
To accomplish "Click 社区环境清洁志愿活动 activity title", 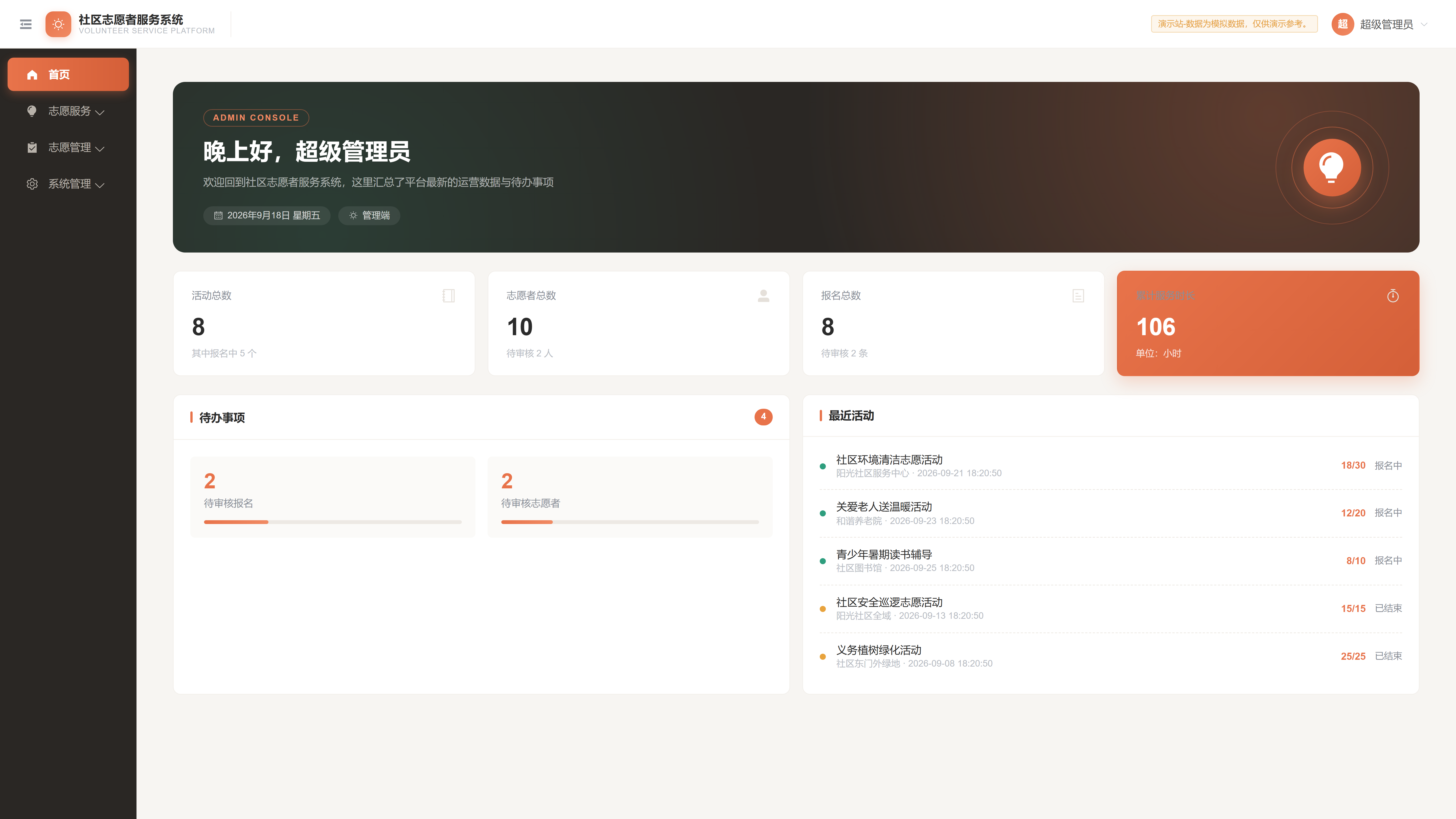I will pyautogui.click(x=889, y=460).
